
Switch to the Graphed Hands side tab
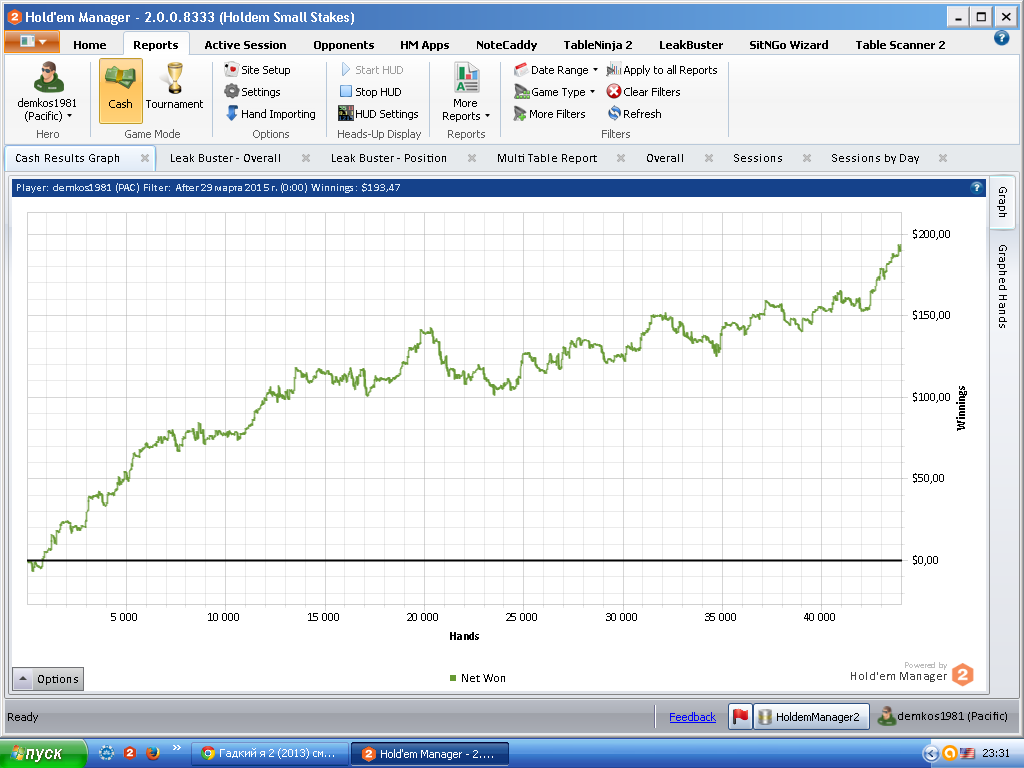(1002, 286)
